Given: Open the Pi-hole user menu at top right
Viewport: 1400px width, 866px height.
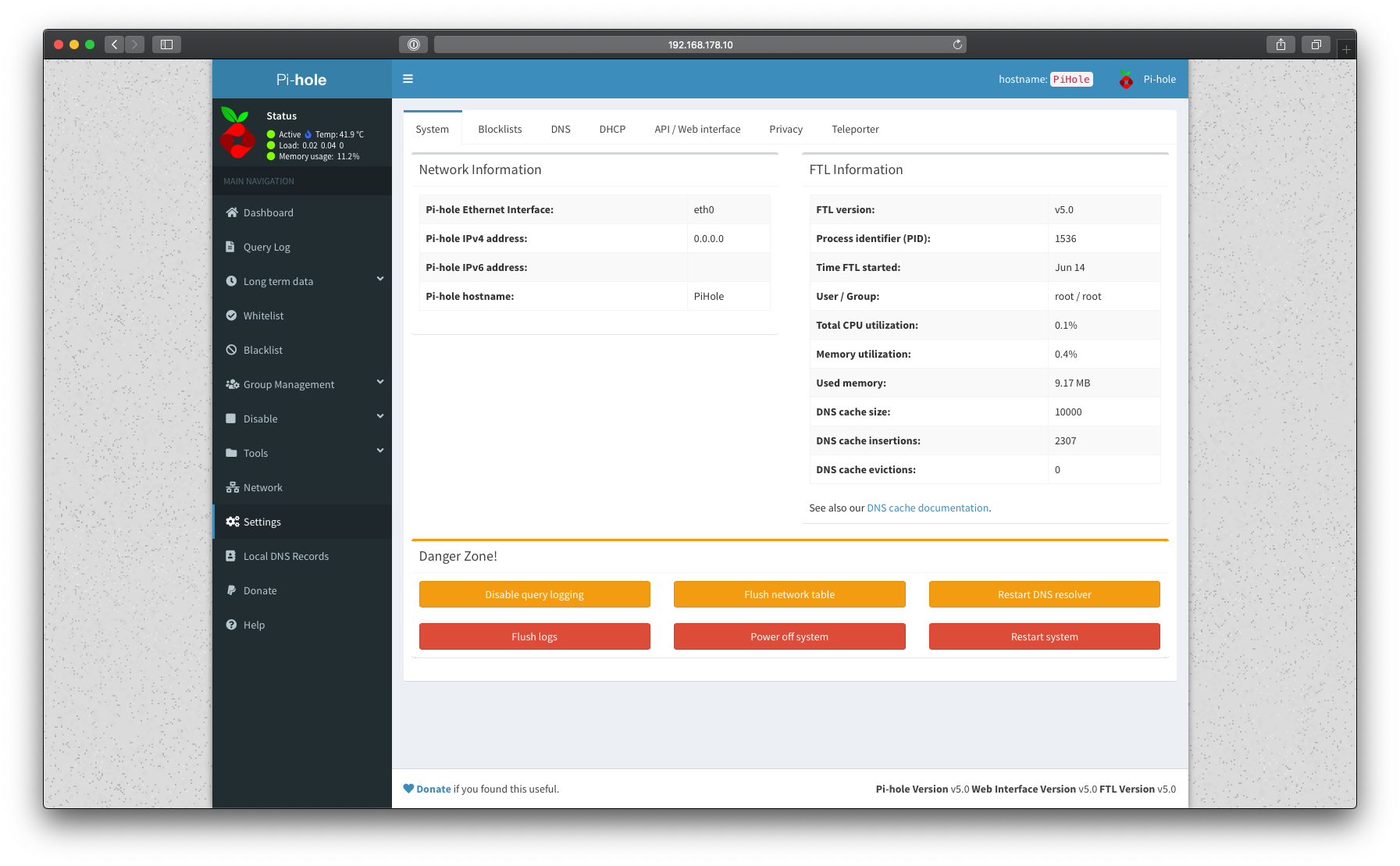Looking at the screenshot, I should pos(1147,79).
